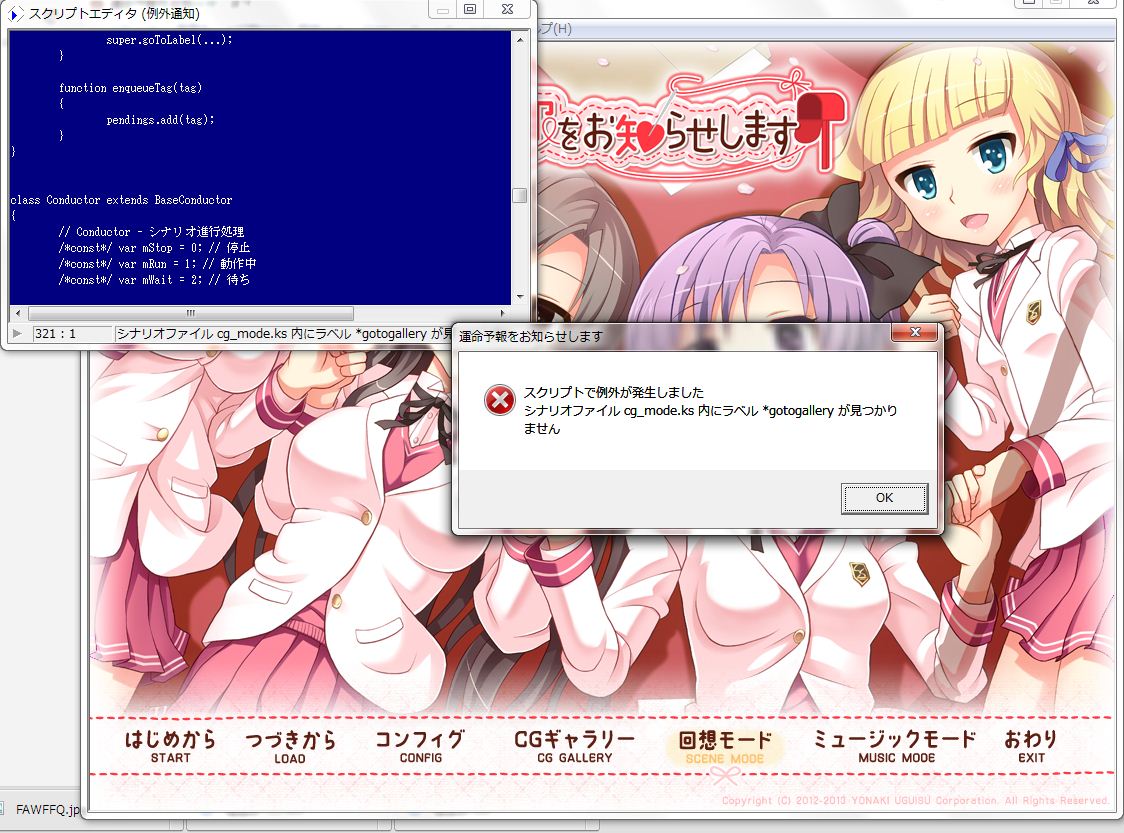Open 回想モード SCENE MODE
The image size is (1124, 833).
tap(725, 746)
